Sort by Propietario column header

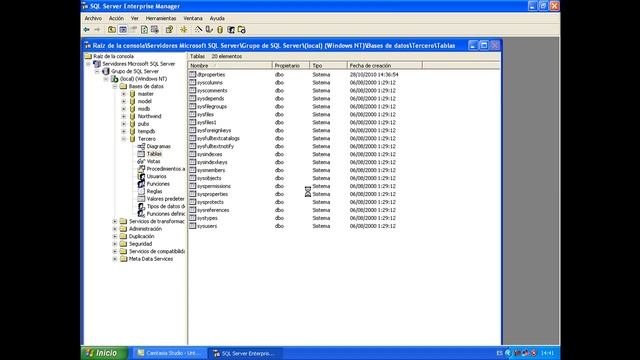coord(291,65)
